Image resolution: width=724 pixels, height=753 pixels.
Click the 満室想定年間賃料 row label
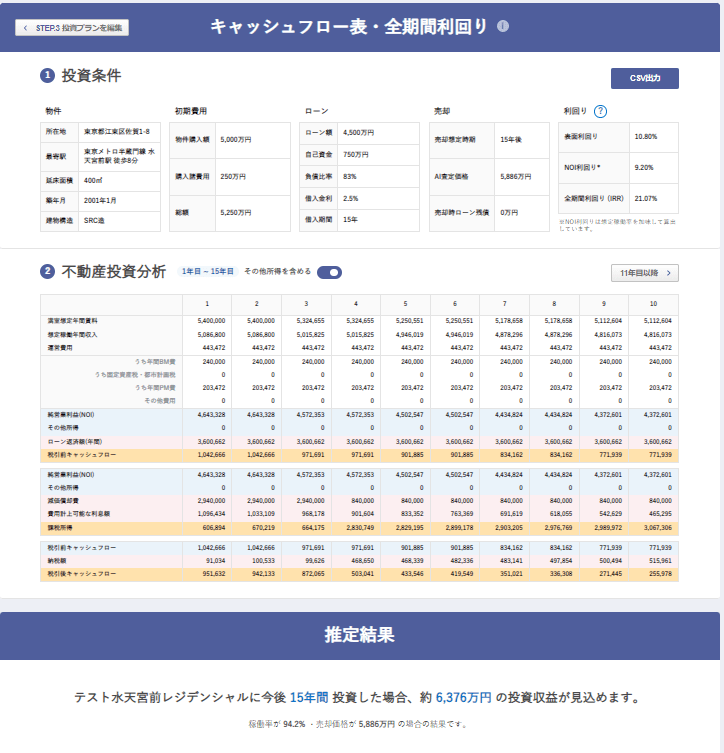click(72, 321)
